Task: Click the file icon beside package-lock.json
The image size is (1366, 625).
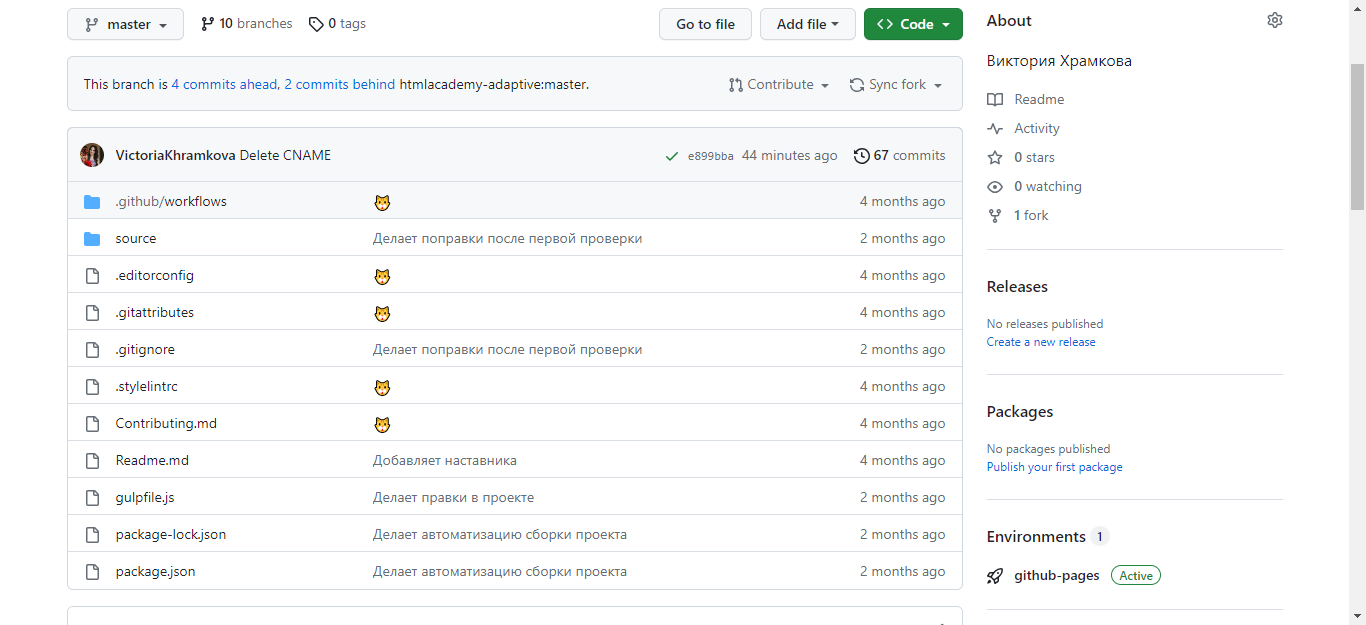Action: pos(92,535)
